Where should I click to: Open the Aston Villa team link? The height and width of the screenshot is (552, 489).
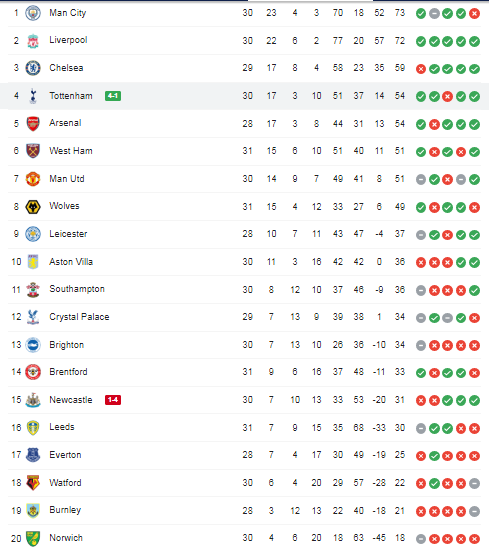tap(71, 262)
